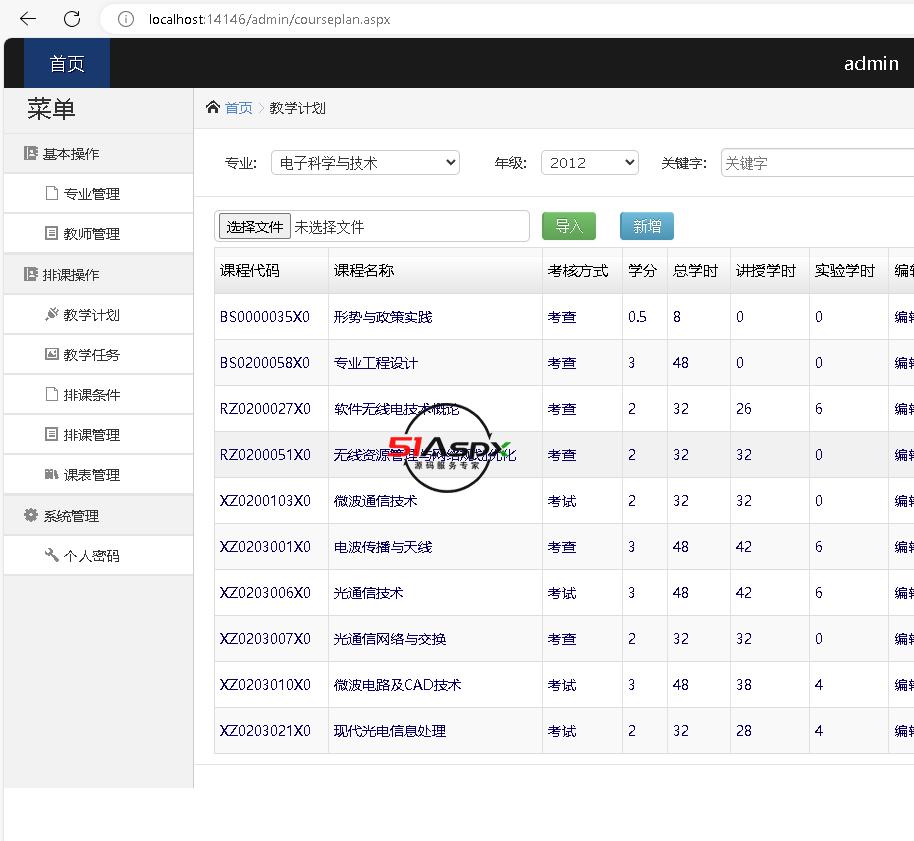
Task: Open 教师管理 in the sidebar menu
Action: pyautogui.click(x=91, y=234)
